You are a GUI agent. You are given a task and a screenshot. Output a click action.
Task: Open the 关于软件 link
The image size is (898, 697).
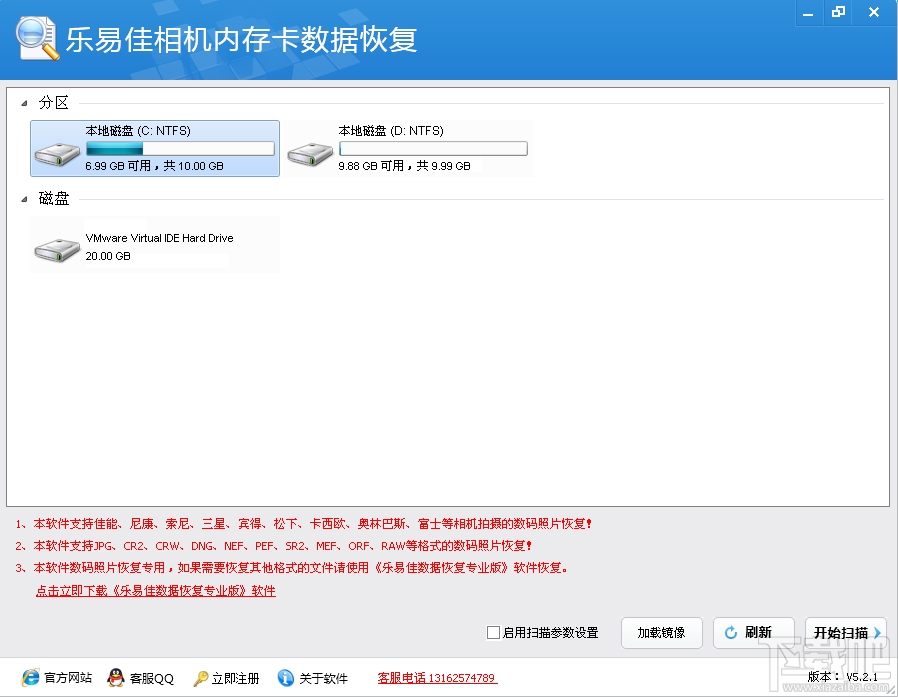(324, 678)
